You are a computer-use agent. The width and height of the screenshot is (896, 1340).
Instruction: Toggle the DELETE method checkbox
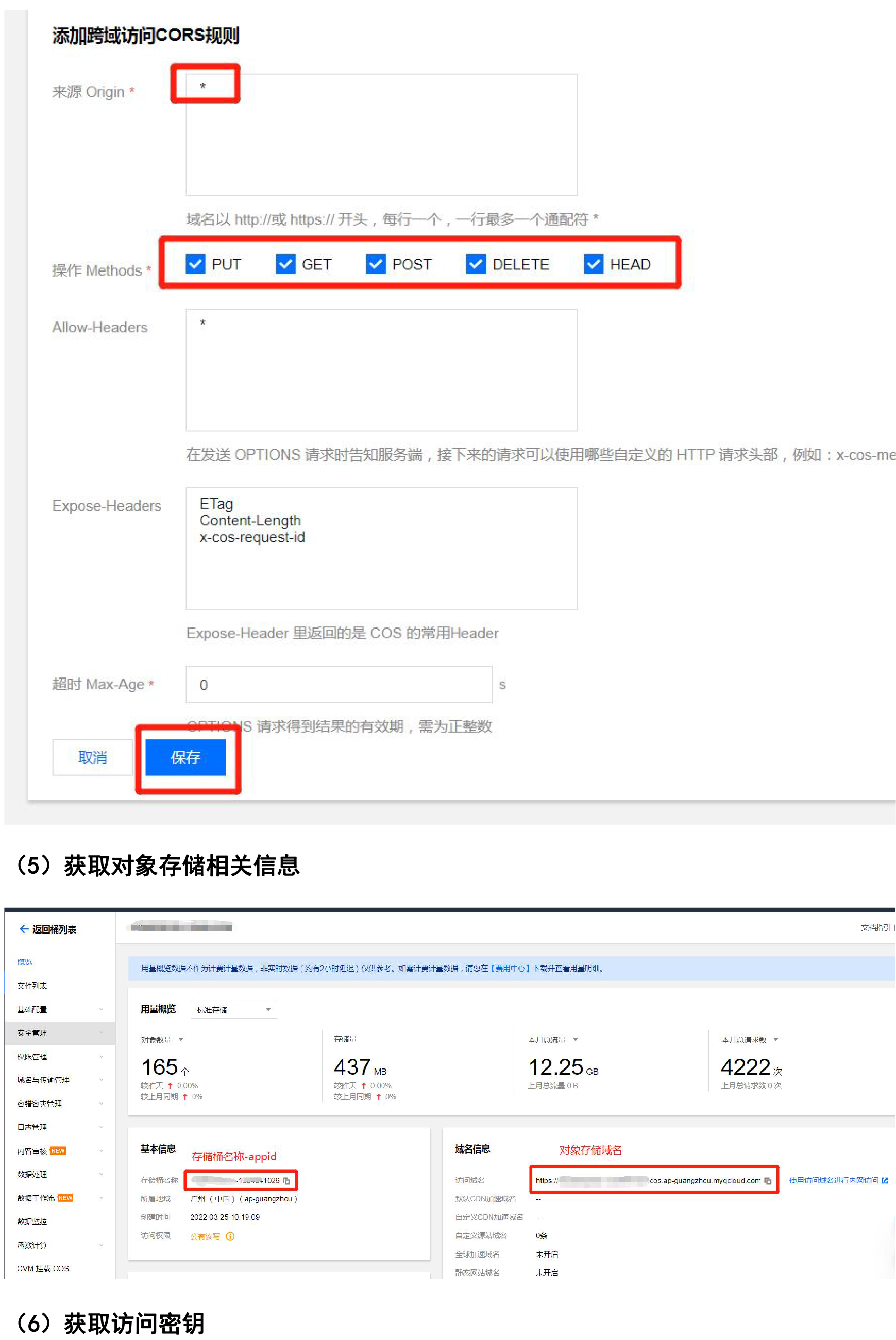coord(476,264)
